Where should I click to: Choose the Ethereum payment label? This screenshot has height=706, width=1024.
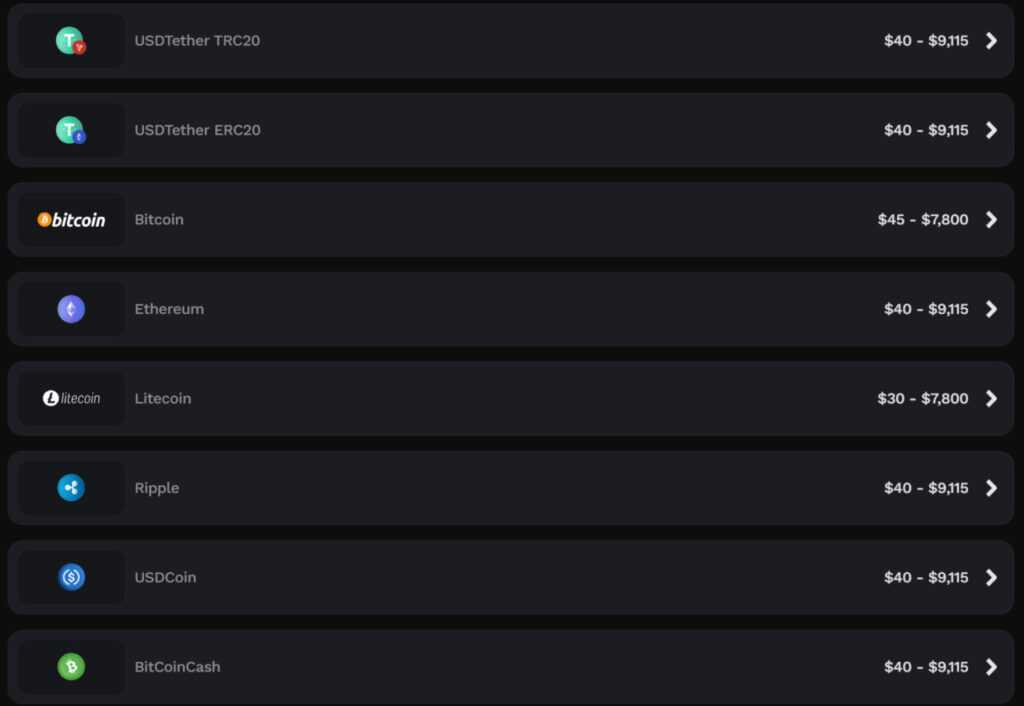(169, 309)
